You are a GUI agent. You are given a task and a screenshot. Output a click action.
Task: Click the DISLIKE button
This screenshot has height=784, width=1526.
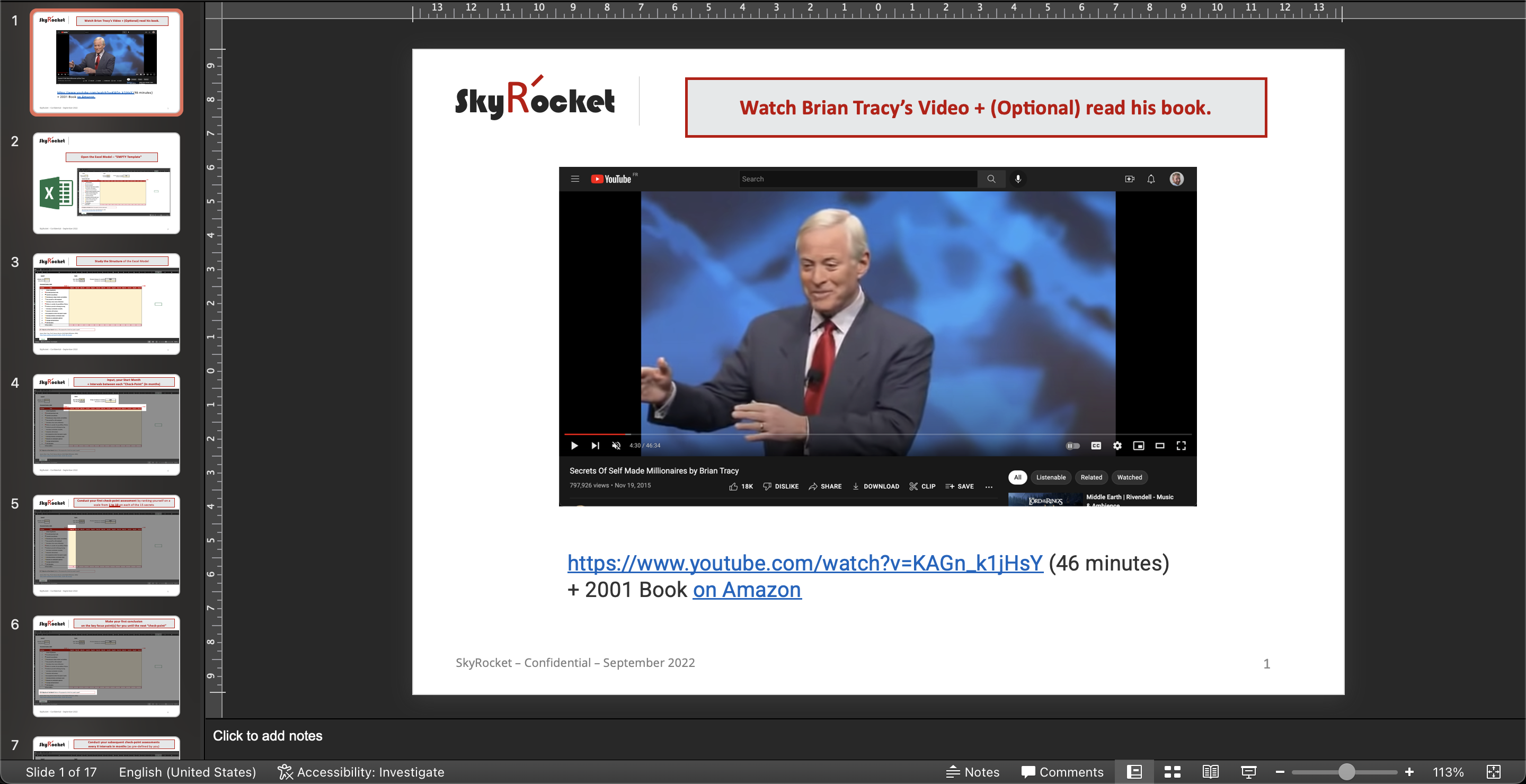tap(781, 486)
